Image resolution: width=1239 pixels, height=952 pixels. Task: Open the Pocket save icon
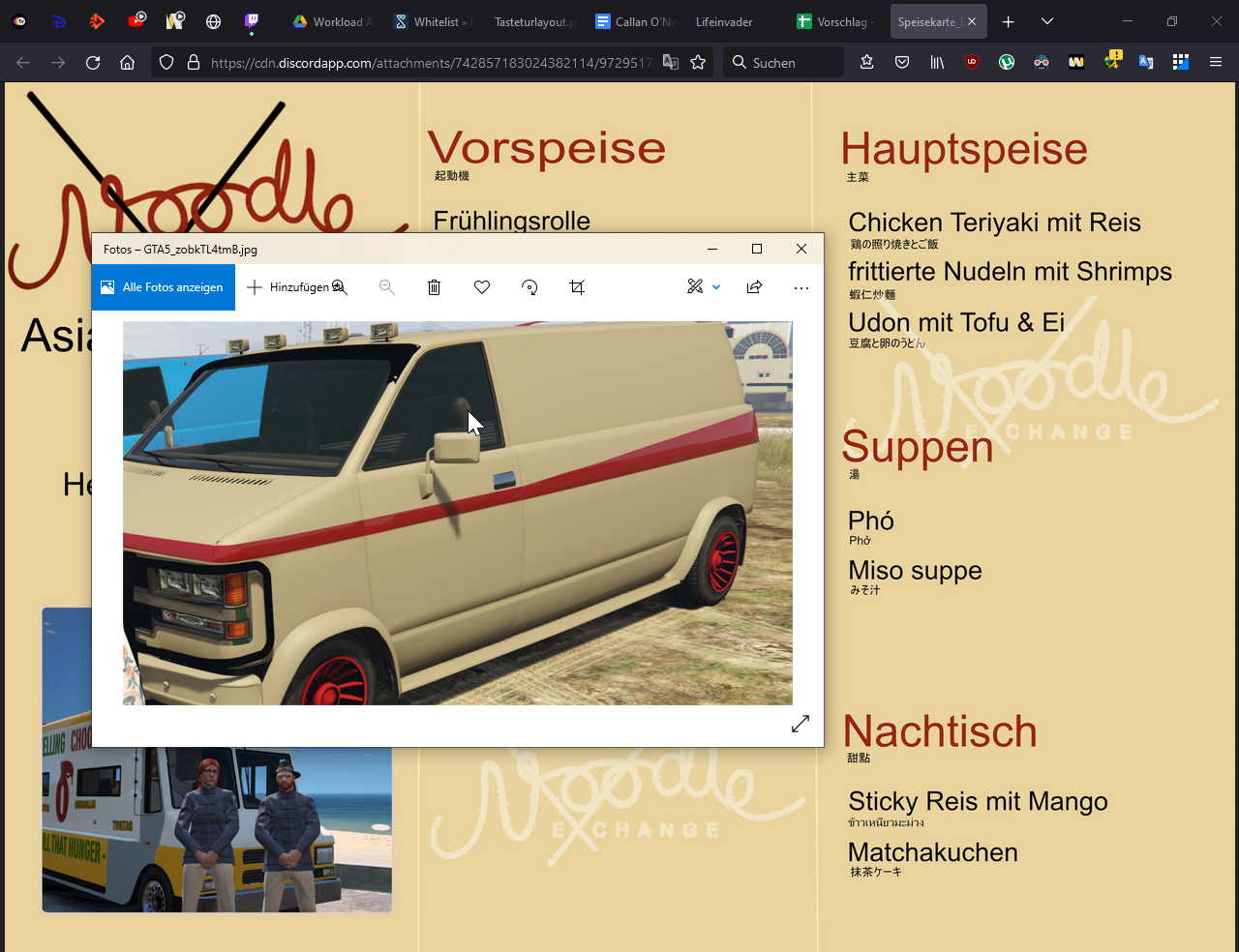[902, 63]
